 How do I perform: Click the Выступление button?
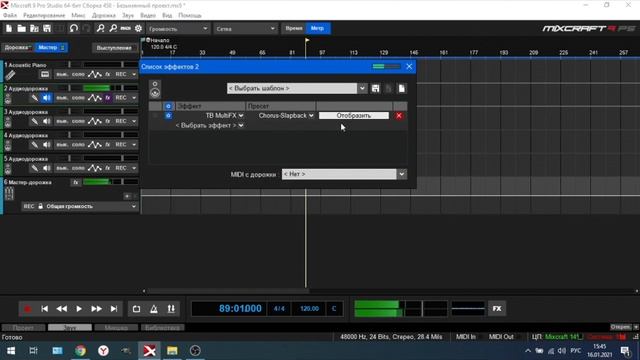(114, 48)
